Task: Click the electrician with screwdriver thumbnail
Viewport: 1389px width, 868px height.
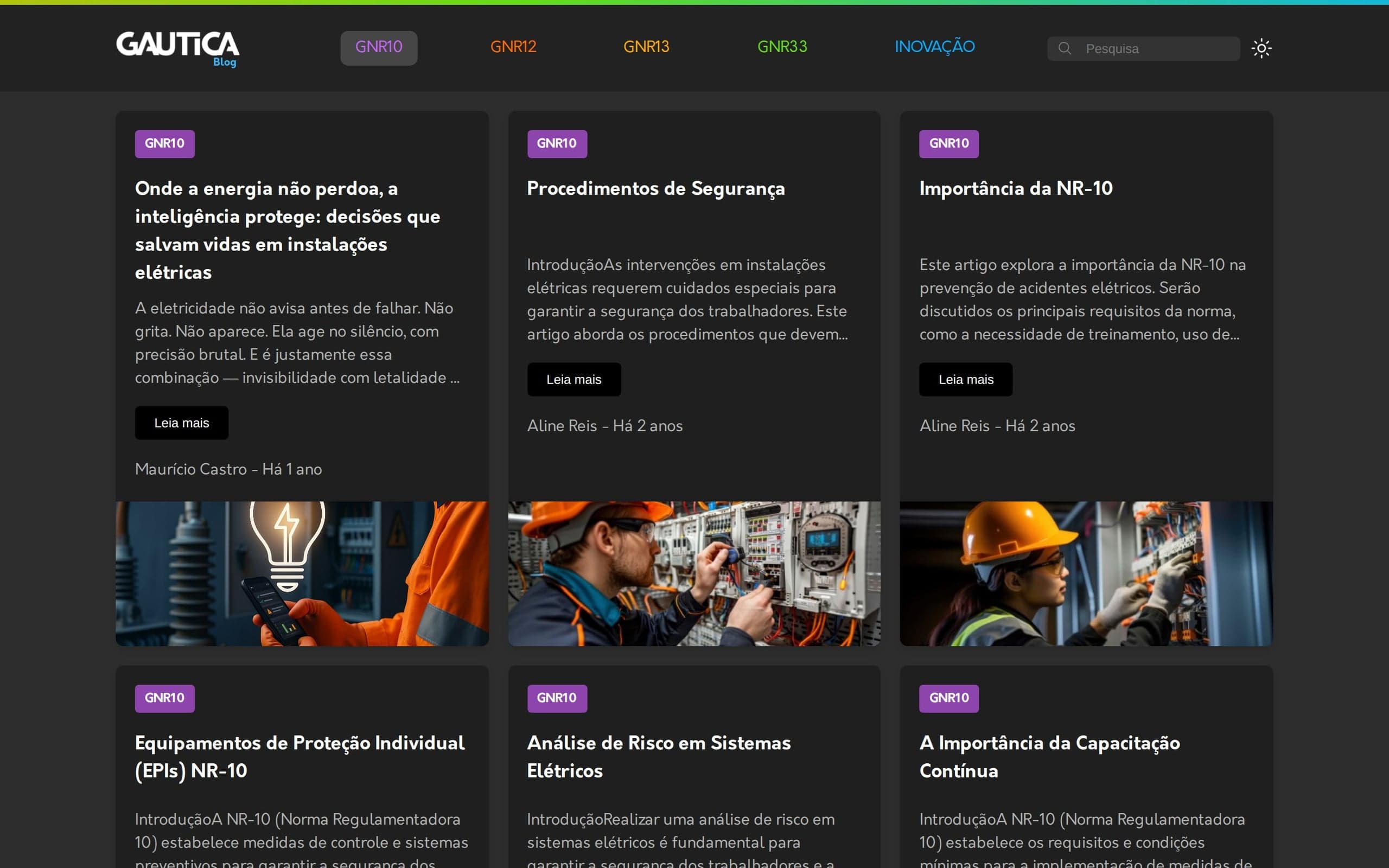Action: (x=694, y=573)
